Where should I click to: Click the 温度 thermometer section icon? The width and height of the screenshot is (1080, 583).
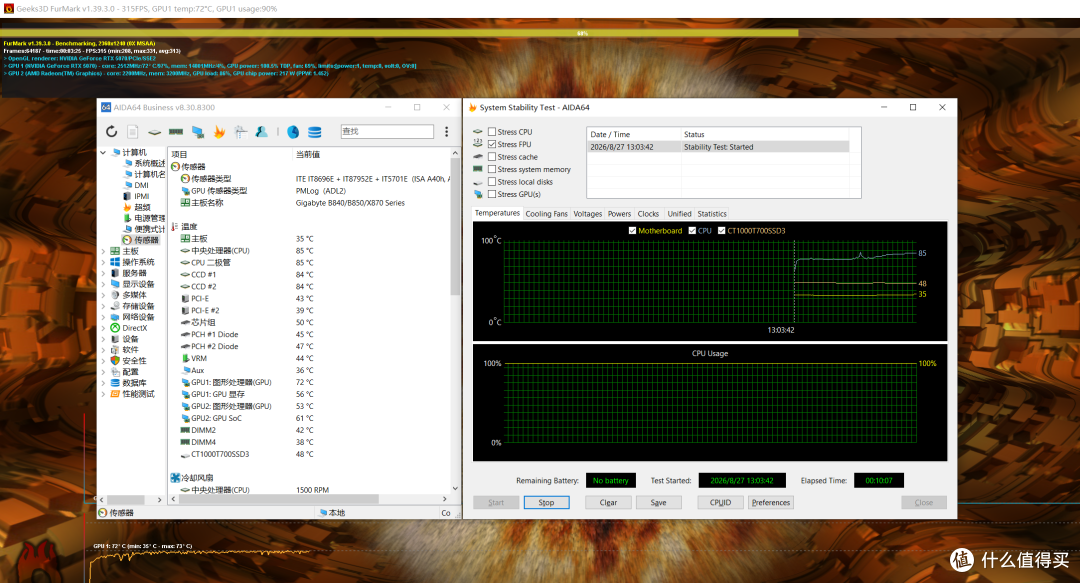tap(175, 227)
